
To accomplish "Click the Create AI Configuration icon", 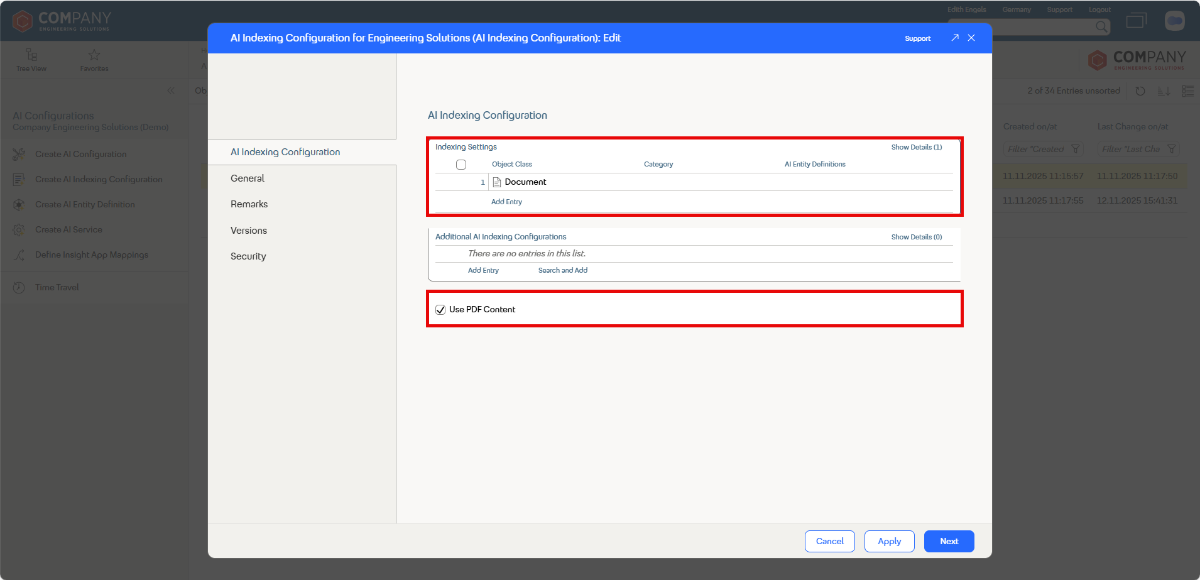I will tap(19, 154).
